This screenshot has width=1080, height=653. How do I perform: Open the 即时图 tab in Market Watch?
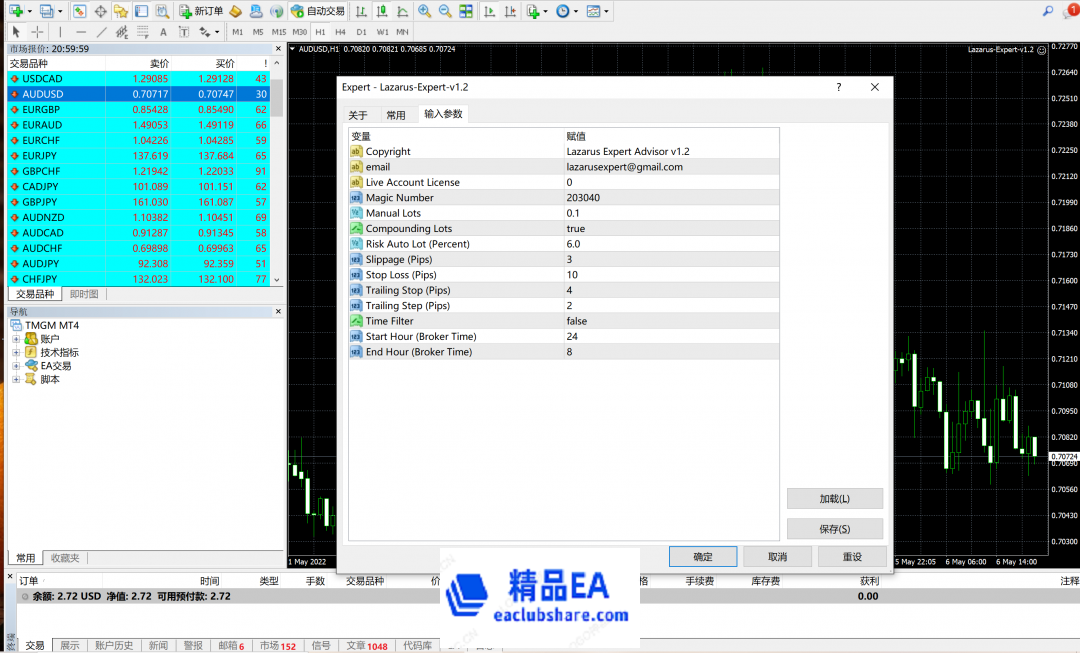(x=84, y=294)
